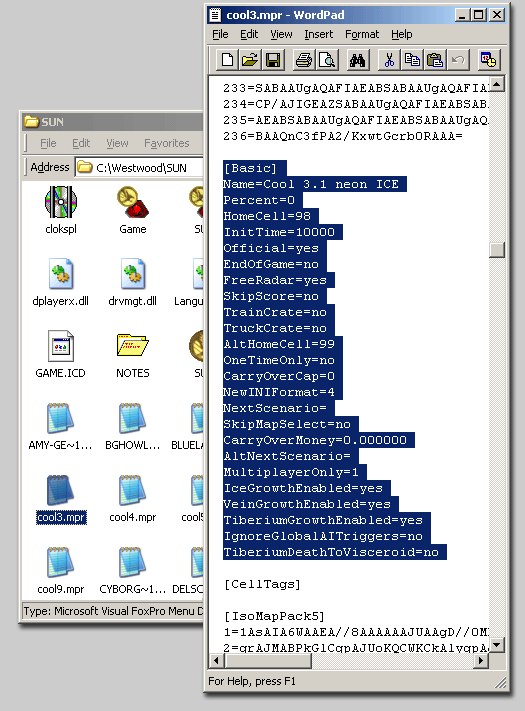
Task: Click the line HomeCell=98
Action: [x=267, y=216]
